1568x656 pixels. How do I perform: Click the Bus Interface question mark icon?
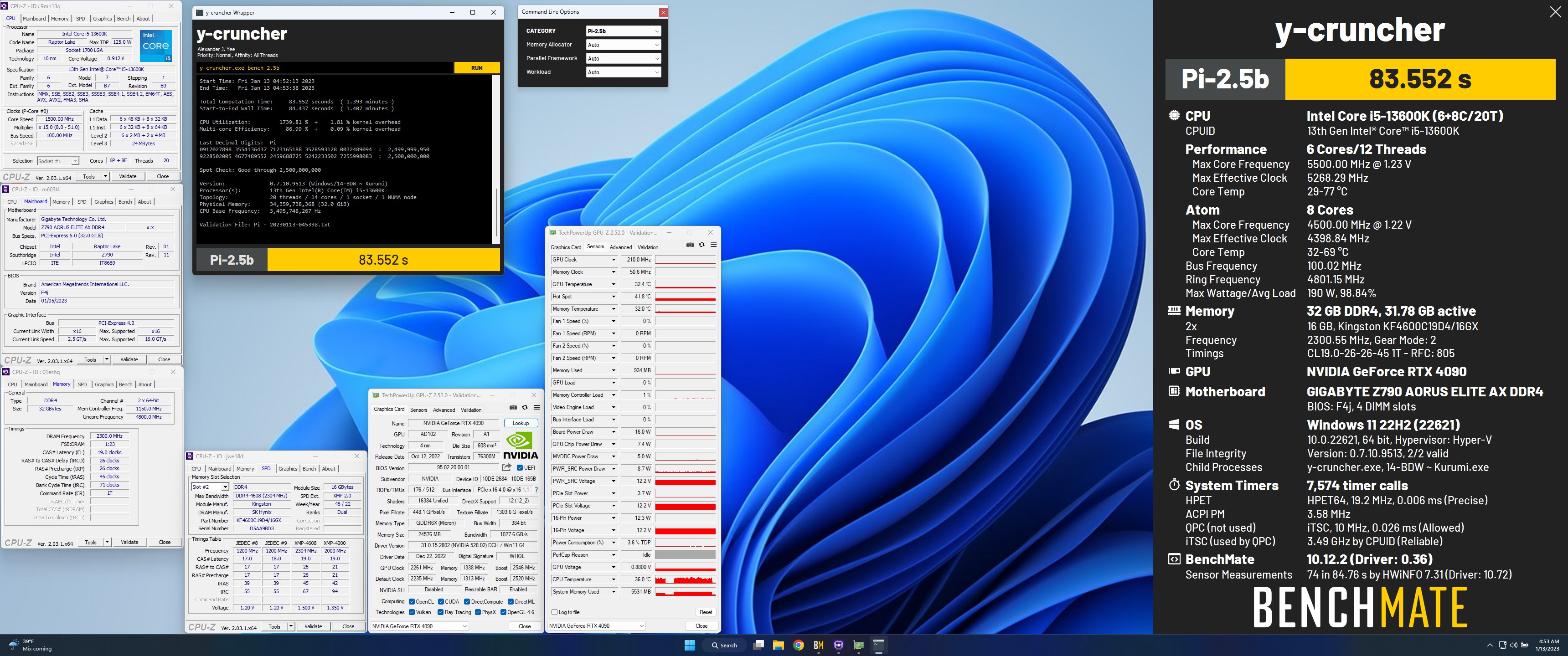pos(536,490)
